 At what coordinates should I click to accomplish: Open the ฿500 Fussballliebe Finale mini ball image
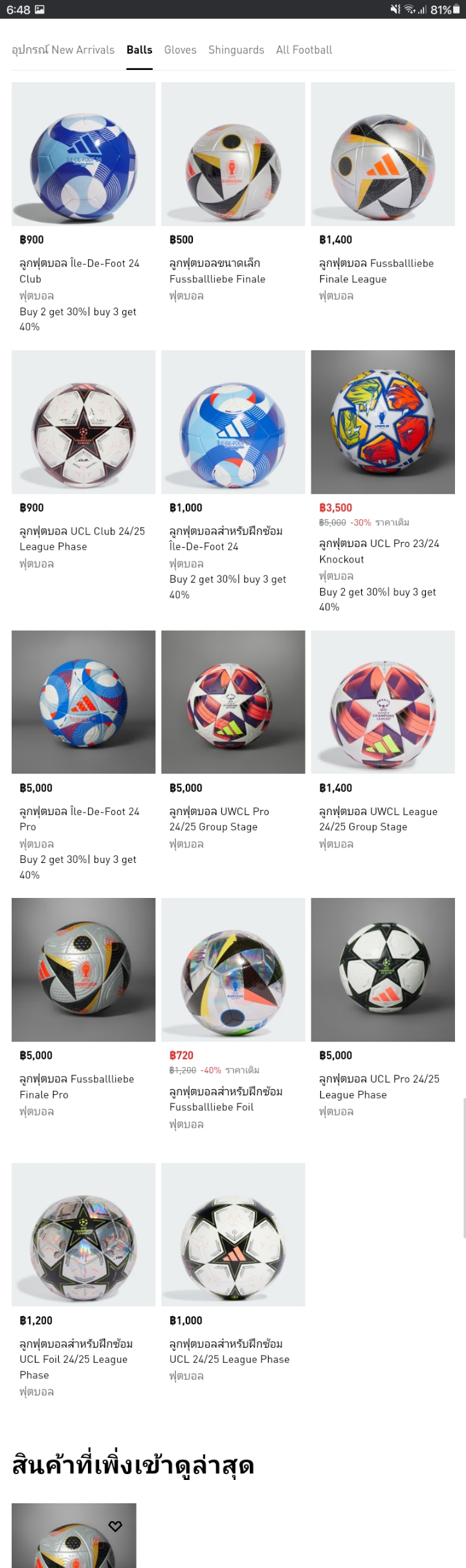click(x=233, y=154)
